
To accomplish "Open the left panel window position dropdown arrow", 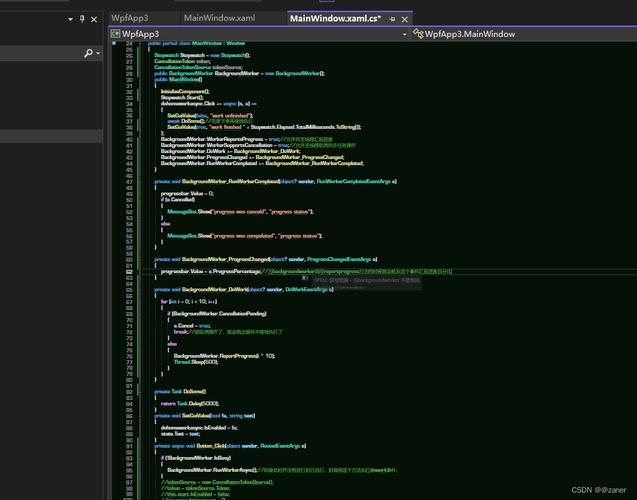I will click(70, 19).
